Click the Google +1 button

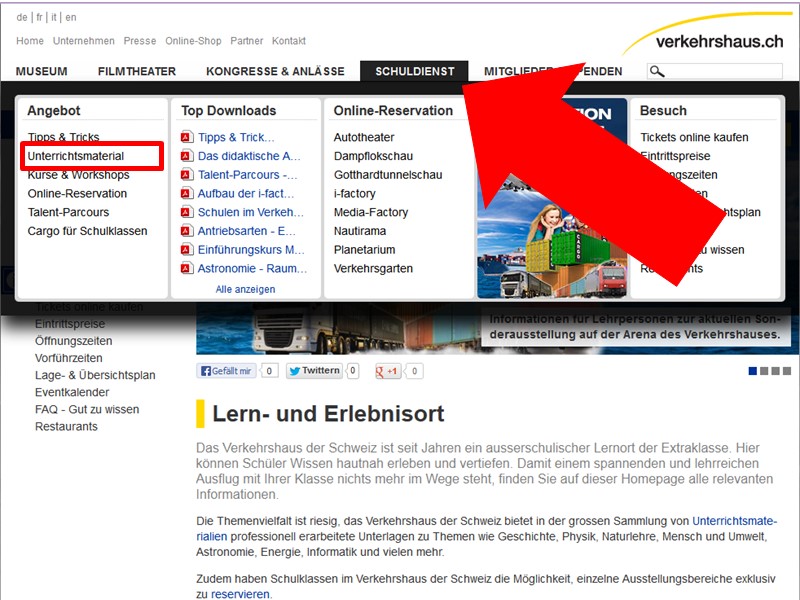click(x=388, y=371)
